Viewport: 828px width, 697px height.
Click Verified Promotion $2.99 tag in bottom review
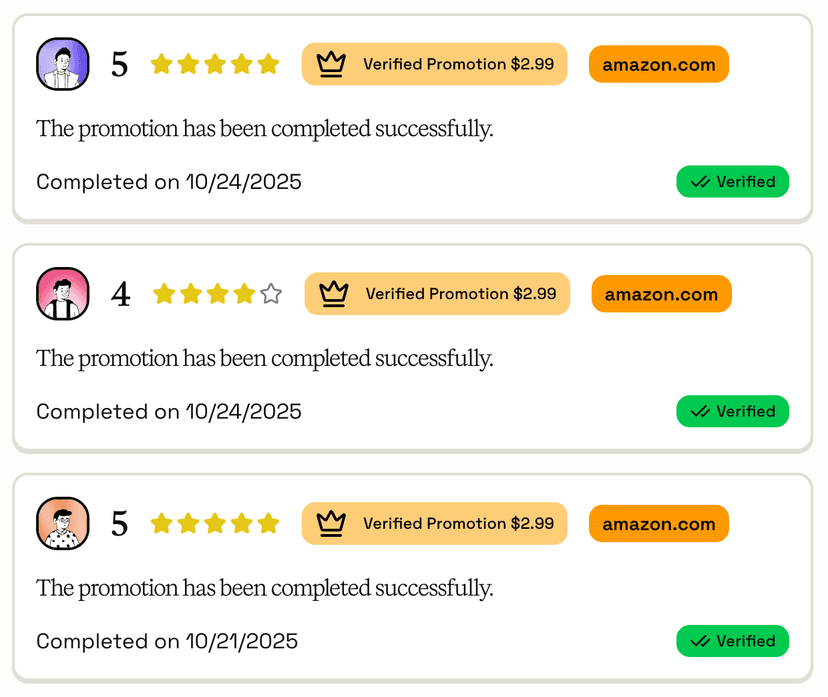click(434, 523)
